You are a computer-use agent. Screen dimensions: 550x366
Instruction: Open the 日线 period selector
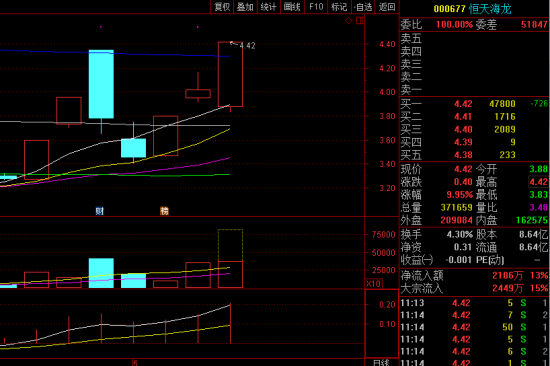pyautogui.click(x=381, y=362)
